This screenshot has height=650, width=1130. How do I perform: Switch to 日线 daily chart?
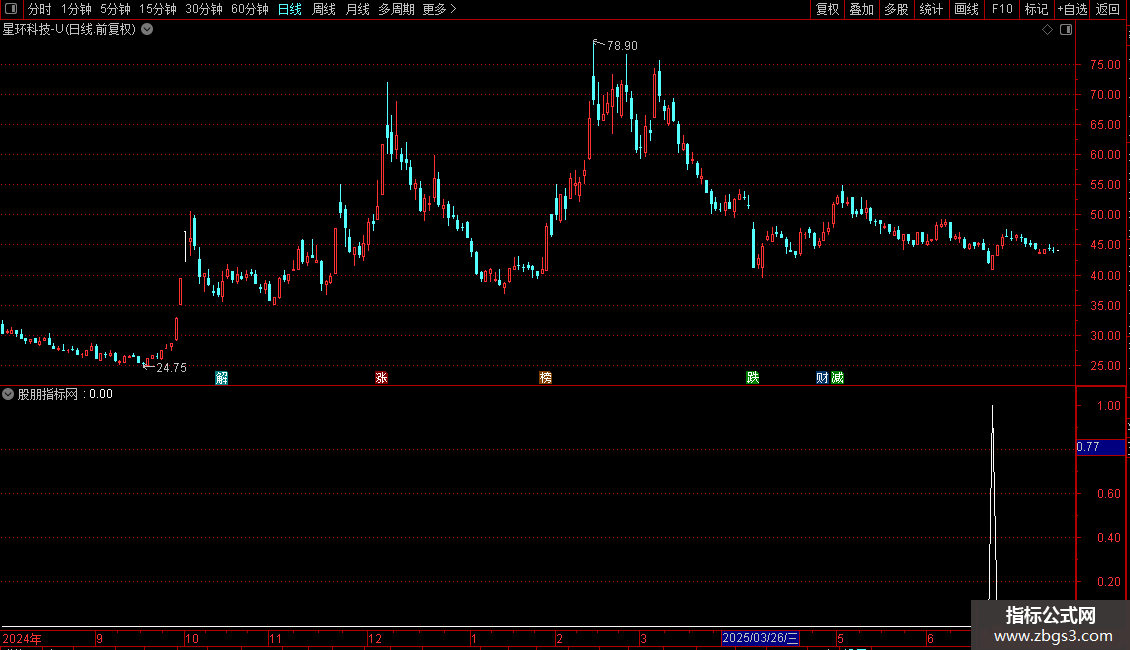(290, 9)
